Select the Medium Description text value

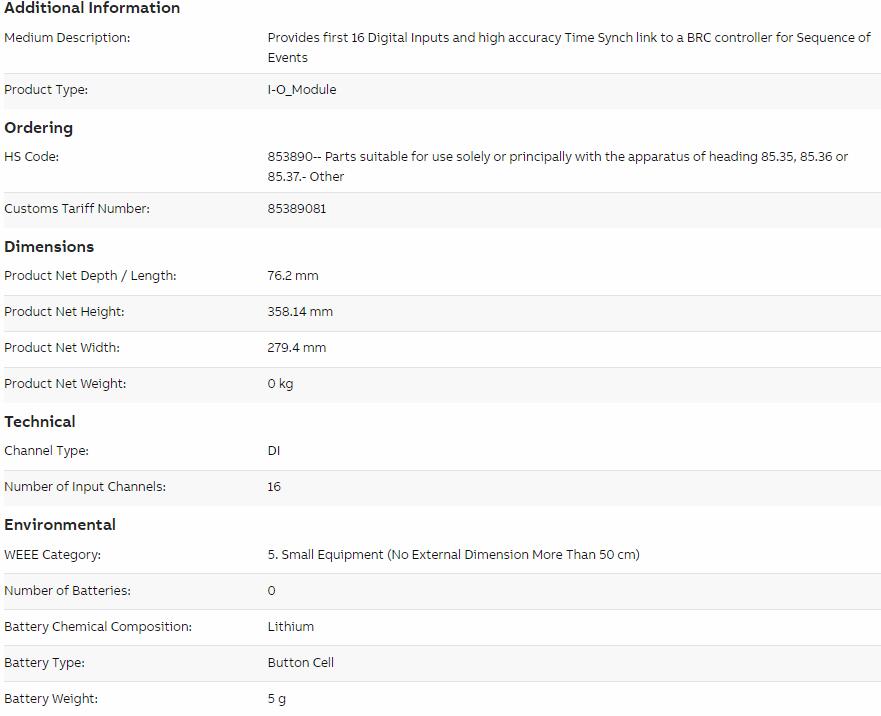569,47
